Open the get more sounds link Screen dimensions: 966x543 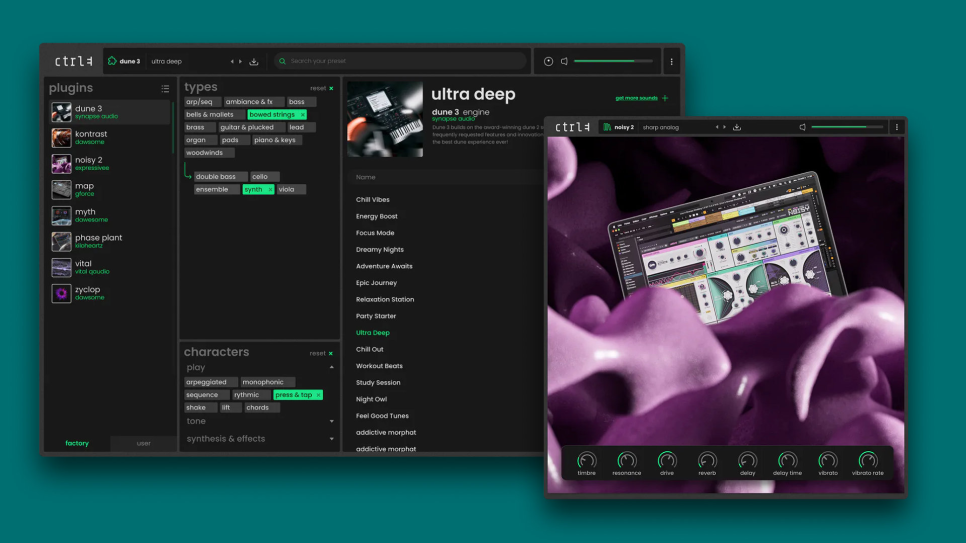(x=641, y=98)
